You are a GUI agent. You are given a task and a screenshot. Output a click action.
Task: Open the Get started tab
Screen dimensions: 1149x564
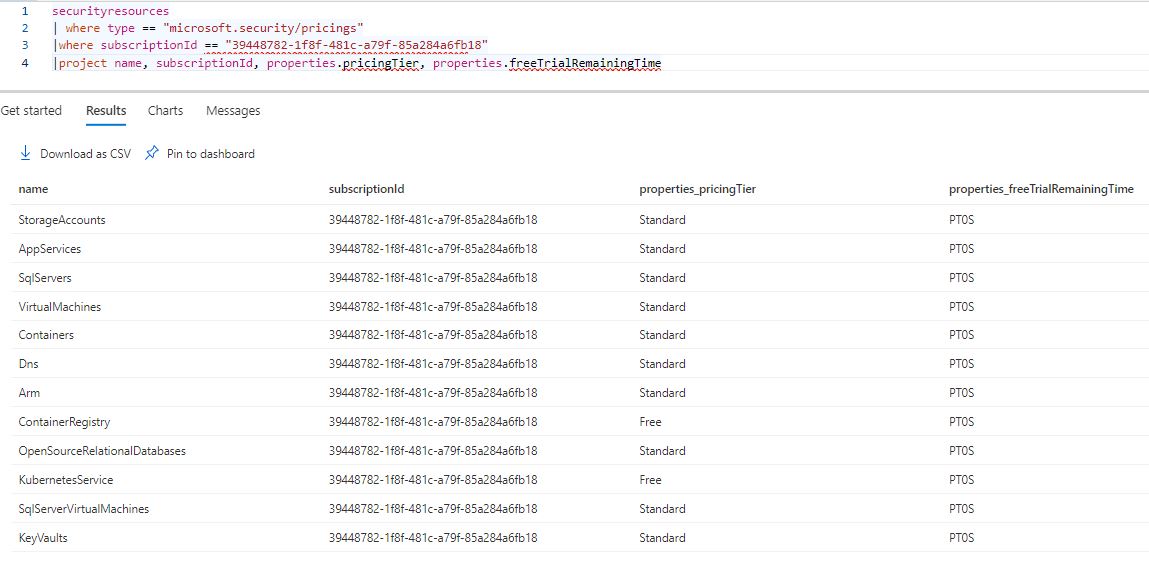pyautogui.click(x=31, y=111)
